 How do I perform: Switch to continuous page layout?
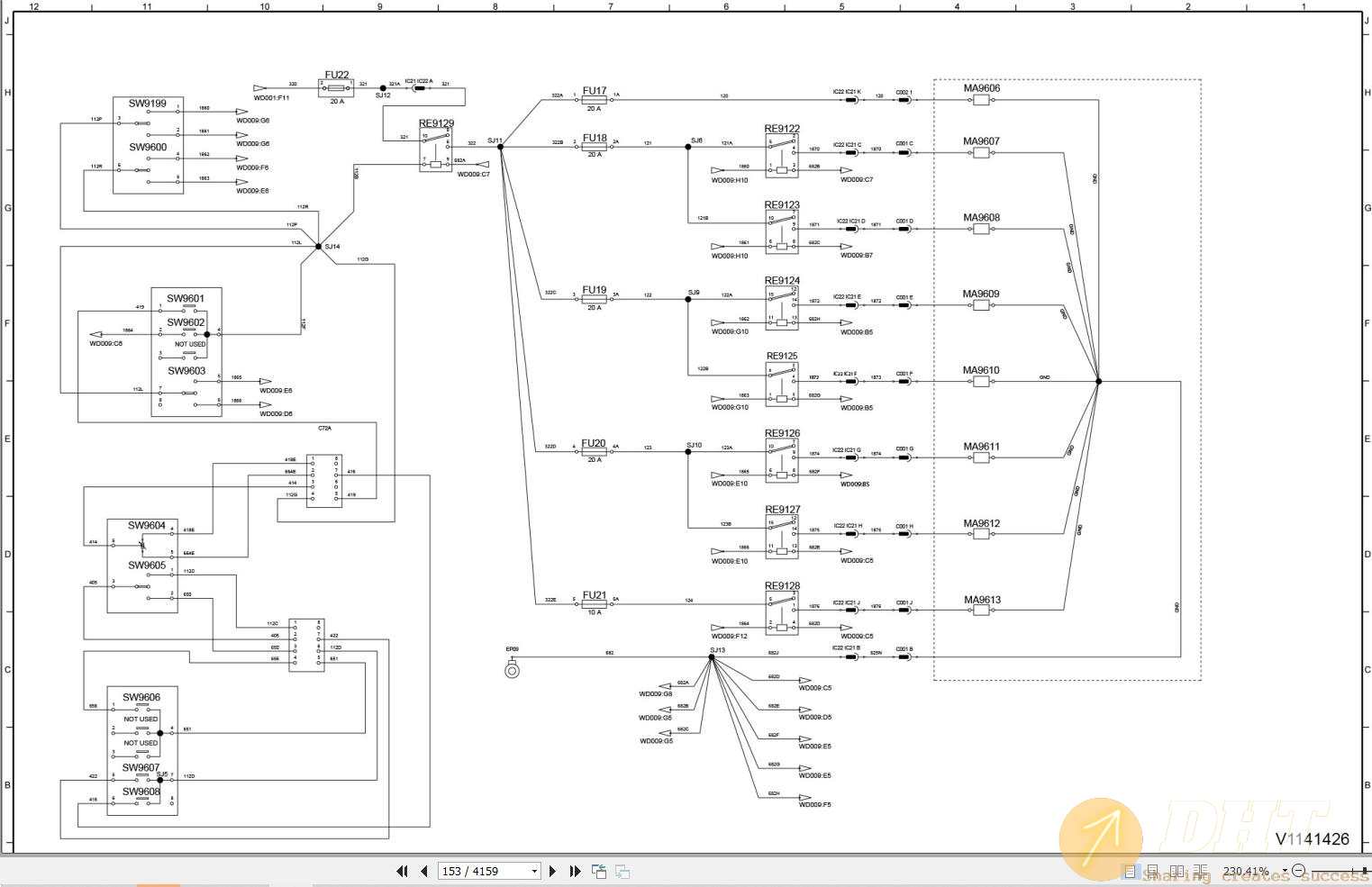tap(1152, 872)
